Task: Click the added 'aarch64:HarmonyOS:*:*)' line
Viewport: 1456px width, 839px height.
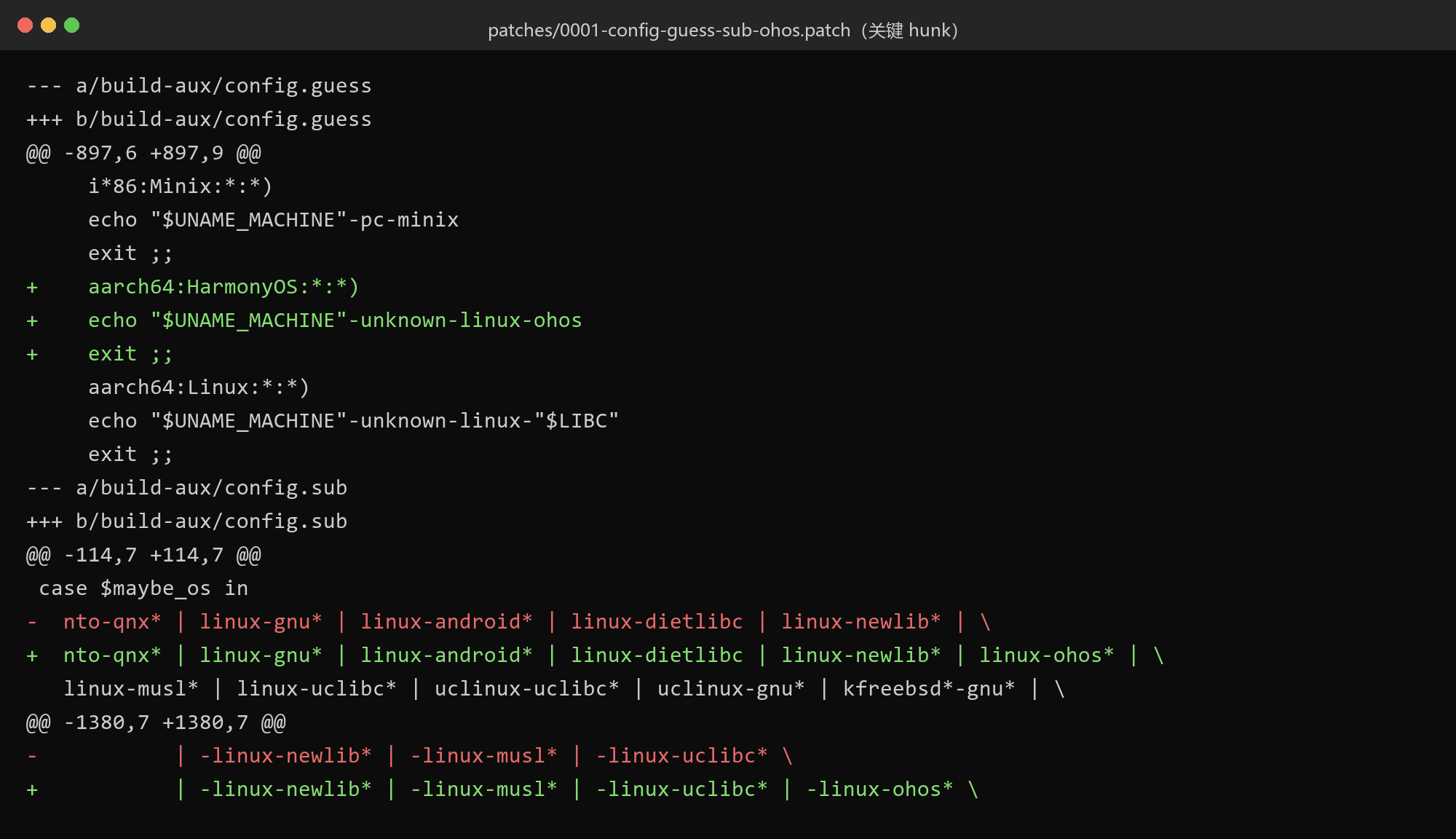Action: 193,287
